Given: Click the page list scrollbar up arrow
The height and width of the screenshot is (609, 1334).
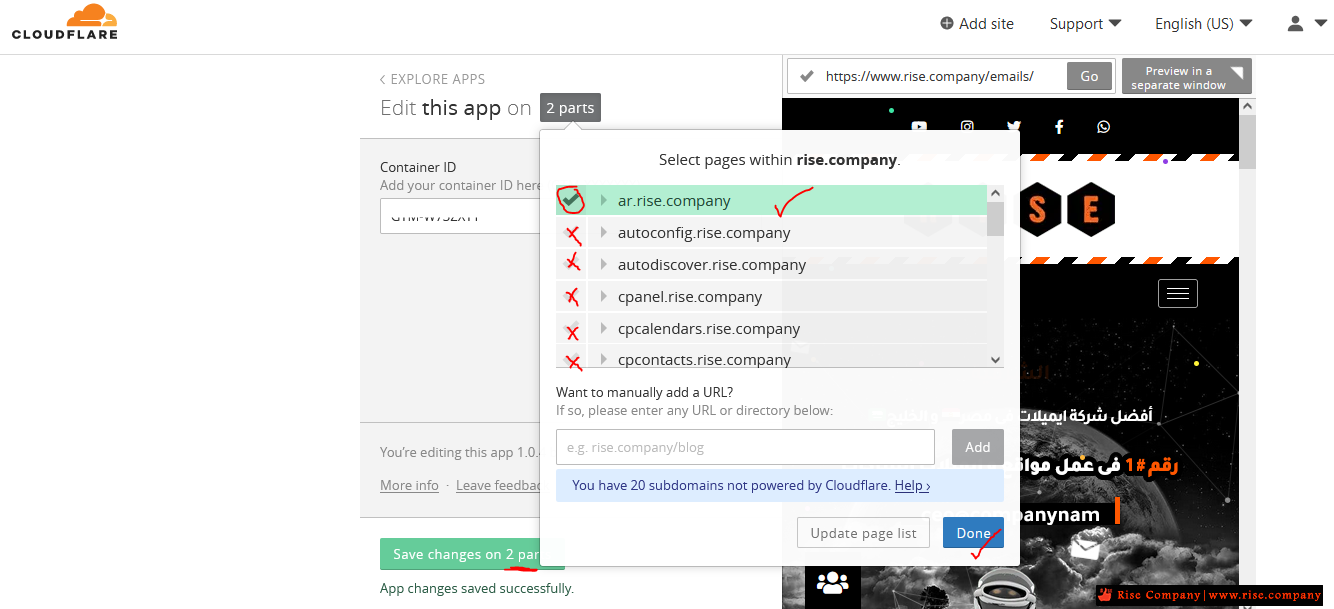Looking at the screenshot, I should 995,194.
